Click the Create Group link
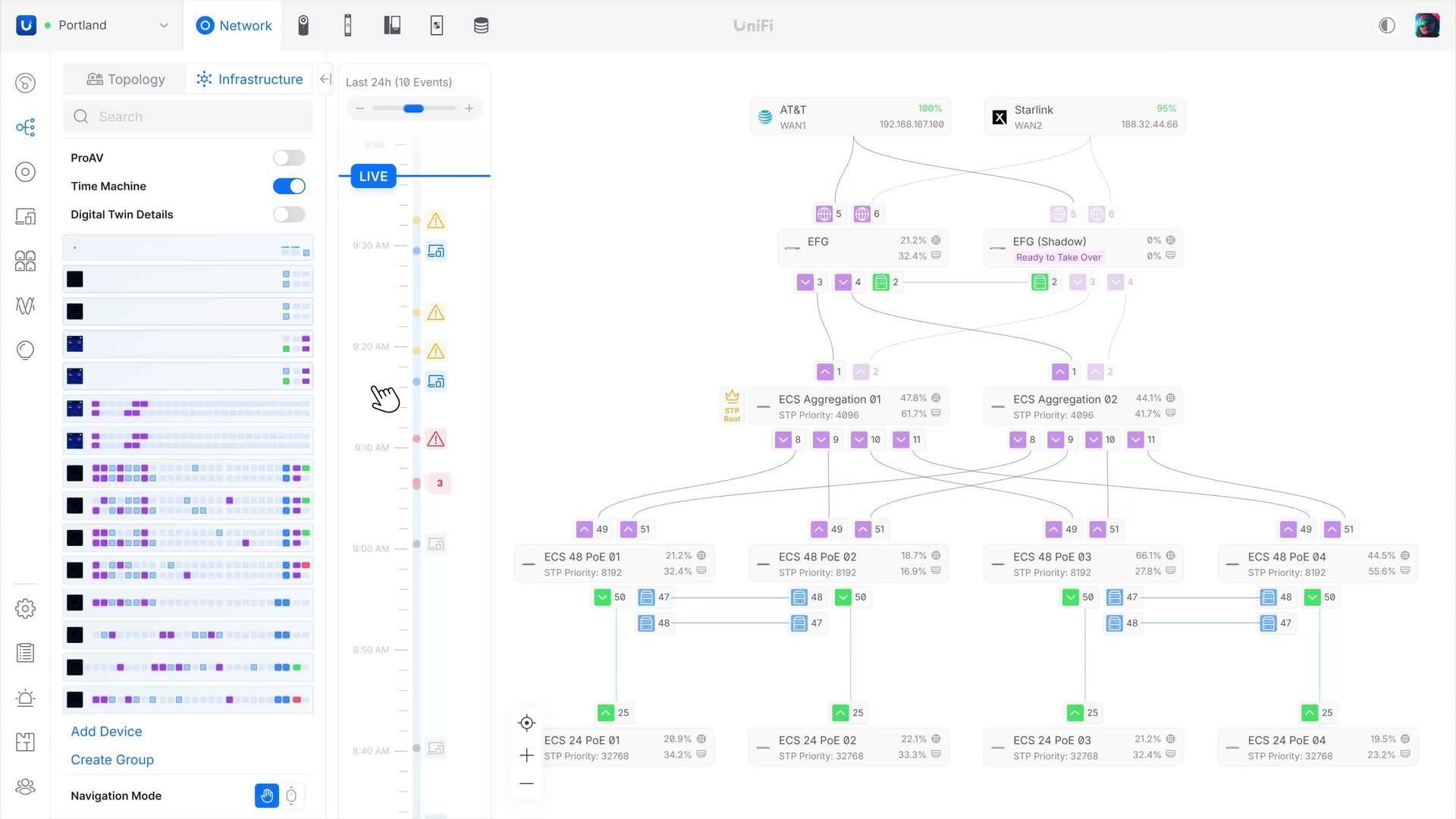Image resolution: width=1456 pixels, height=819 pixels. pyautogui.click(x=112, y=759)
